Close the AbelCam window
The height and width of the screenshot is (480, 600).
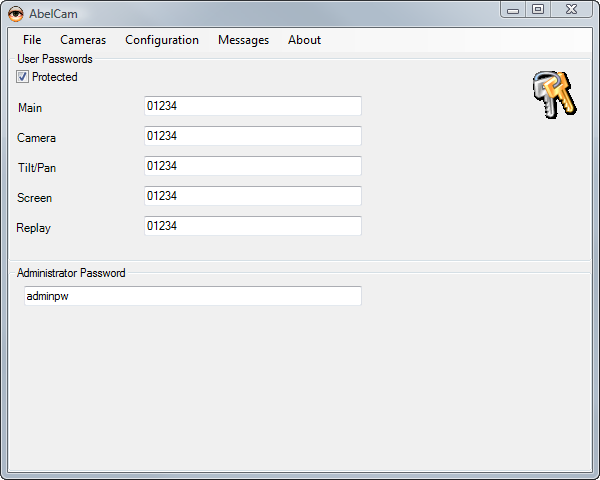571,10
